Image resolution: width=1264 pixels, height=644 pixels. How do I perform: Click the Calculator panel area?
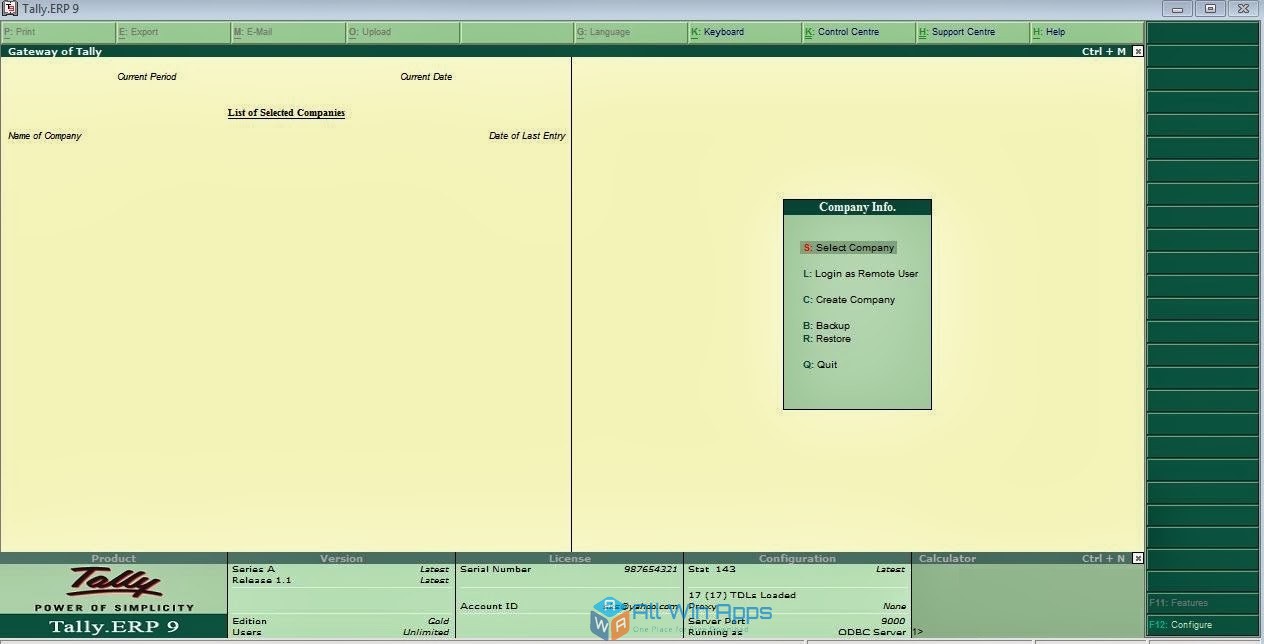click(1028, 600)
